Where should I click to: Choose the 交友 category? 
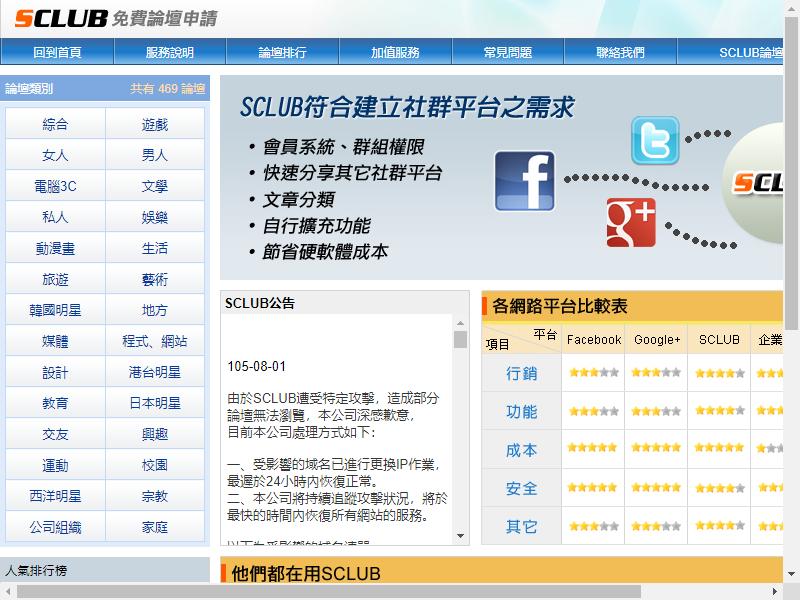[55, 434]
